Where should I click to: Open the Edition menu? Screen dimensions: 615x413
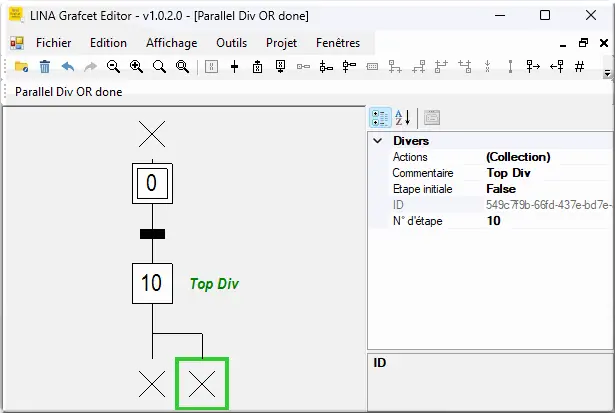tap(108, 43)
